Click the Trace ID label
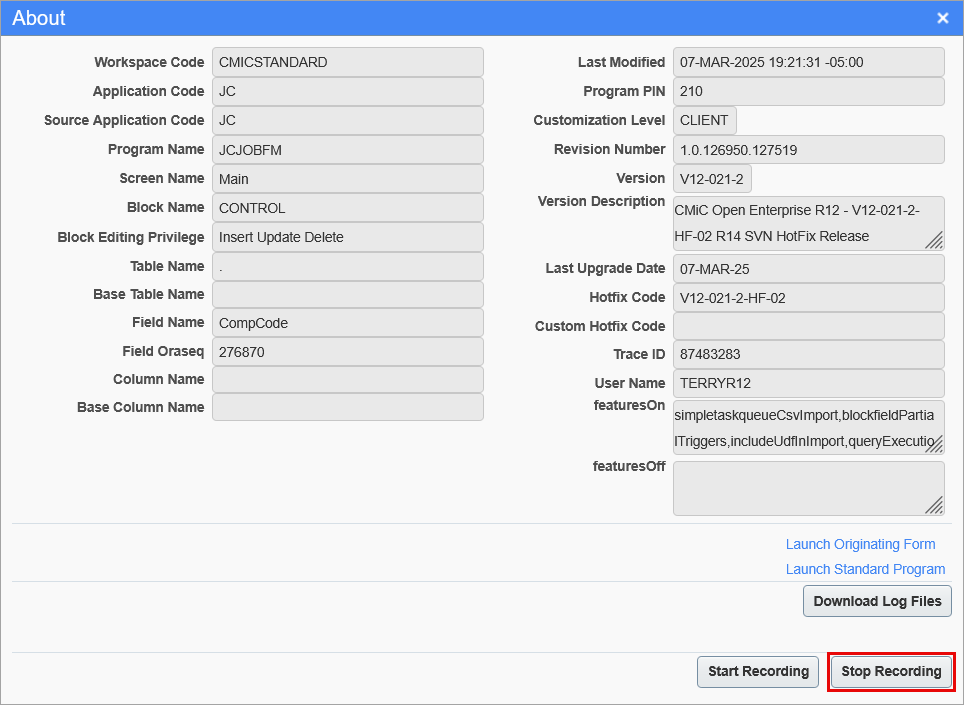The height and width of the screenshot is (705, 964). [x=639, y=354]
